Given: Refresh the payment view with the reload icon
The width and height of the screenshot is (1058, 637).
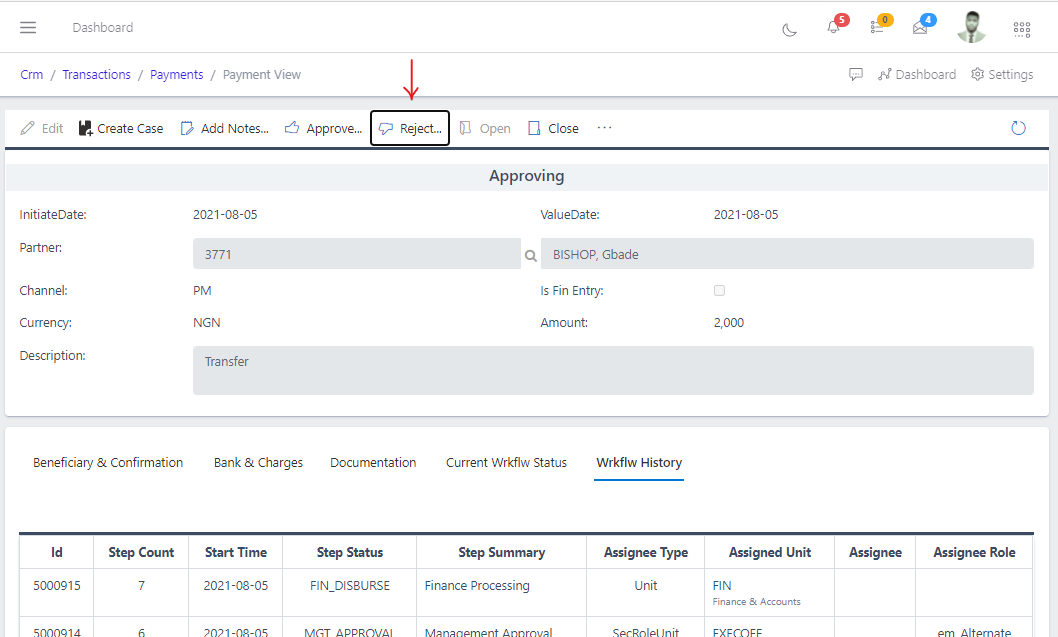Looking at the screenshot, I should 1018,127.
